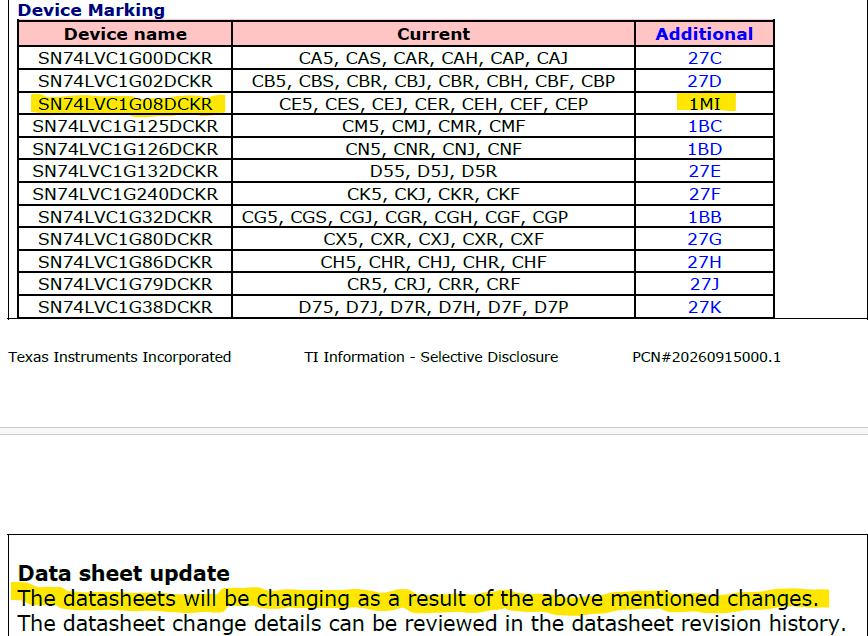Click current markings starting with "CE5, CES"

coord(433,104)
